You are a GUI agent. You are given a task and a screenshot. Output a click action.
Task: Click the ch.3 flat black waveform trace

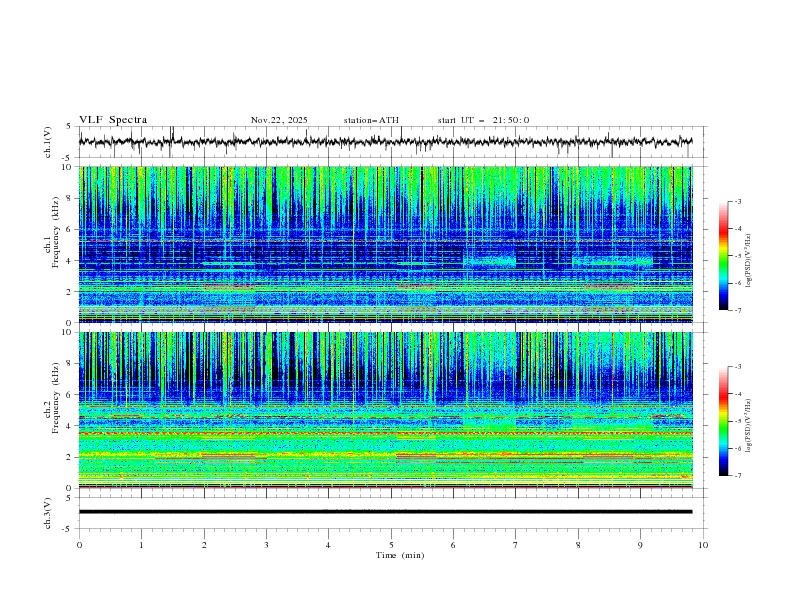385,512
